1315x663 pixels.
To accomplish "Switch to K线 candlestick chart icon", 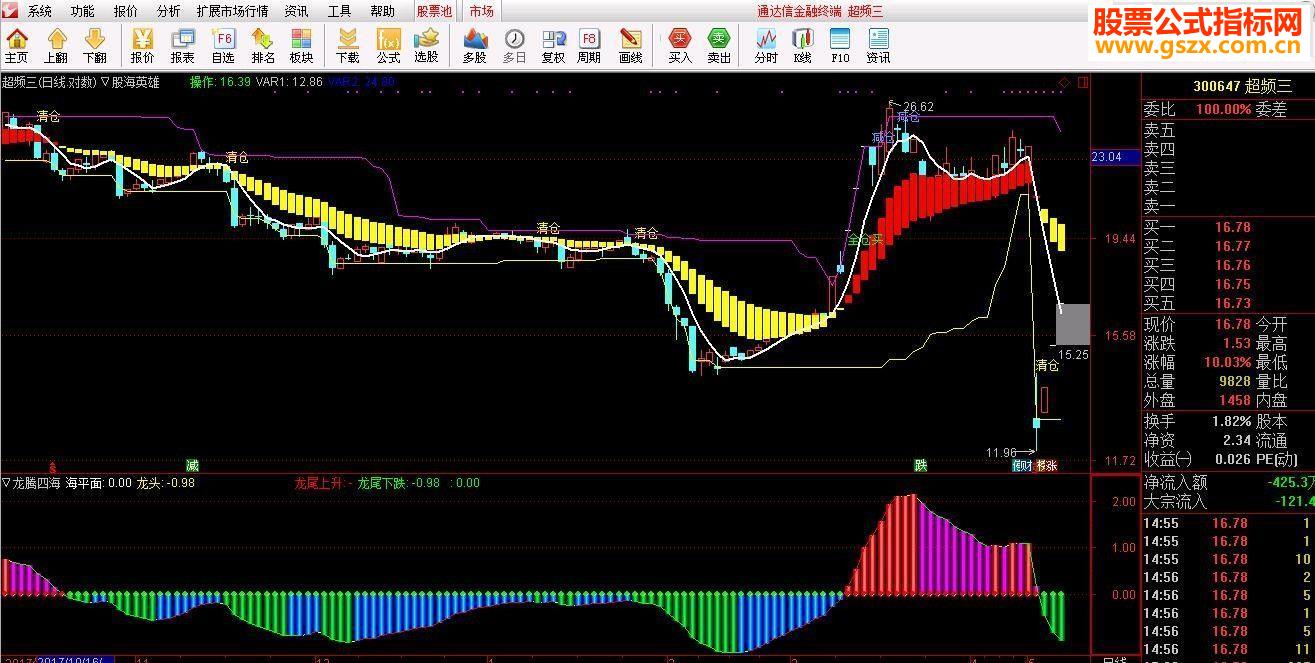I will click(802, 46).
